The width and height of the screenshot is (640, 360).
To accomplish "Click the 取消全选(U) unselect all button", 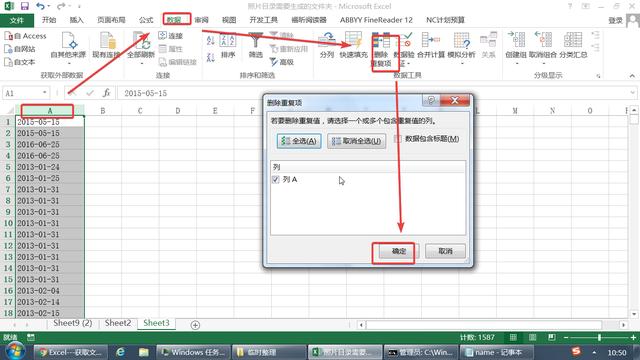I will click(356, 141).
